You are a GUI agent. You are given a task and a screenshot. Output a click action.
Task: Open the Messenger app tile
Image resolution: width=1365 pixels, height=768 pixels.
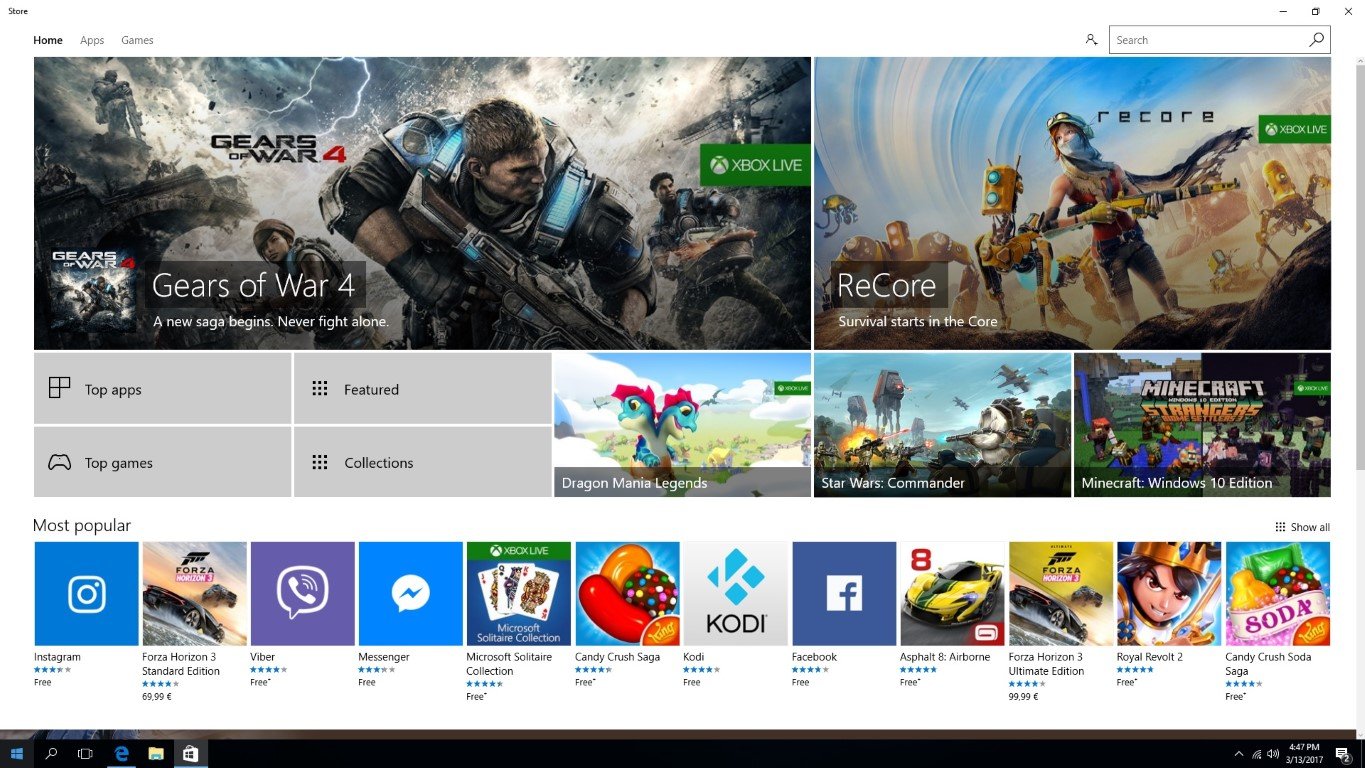click(410, 594)
